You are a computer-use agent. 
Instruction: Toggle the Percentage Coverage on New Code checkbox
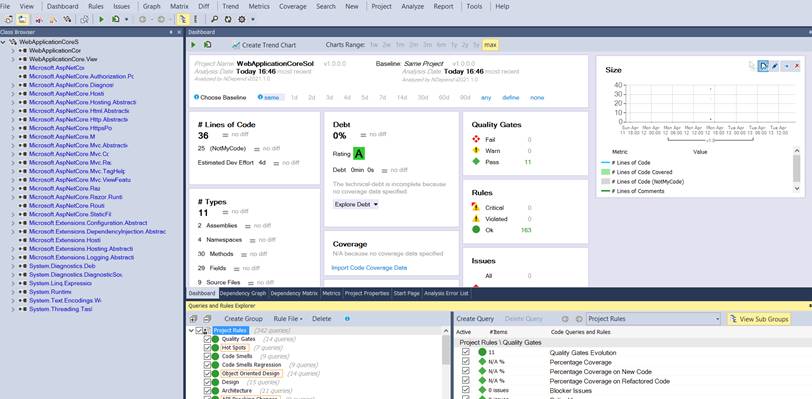466,371
